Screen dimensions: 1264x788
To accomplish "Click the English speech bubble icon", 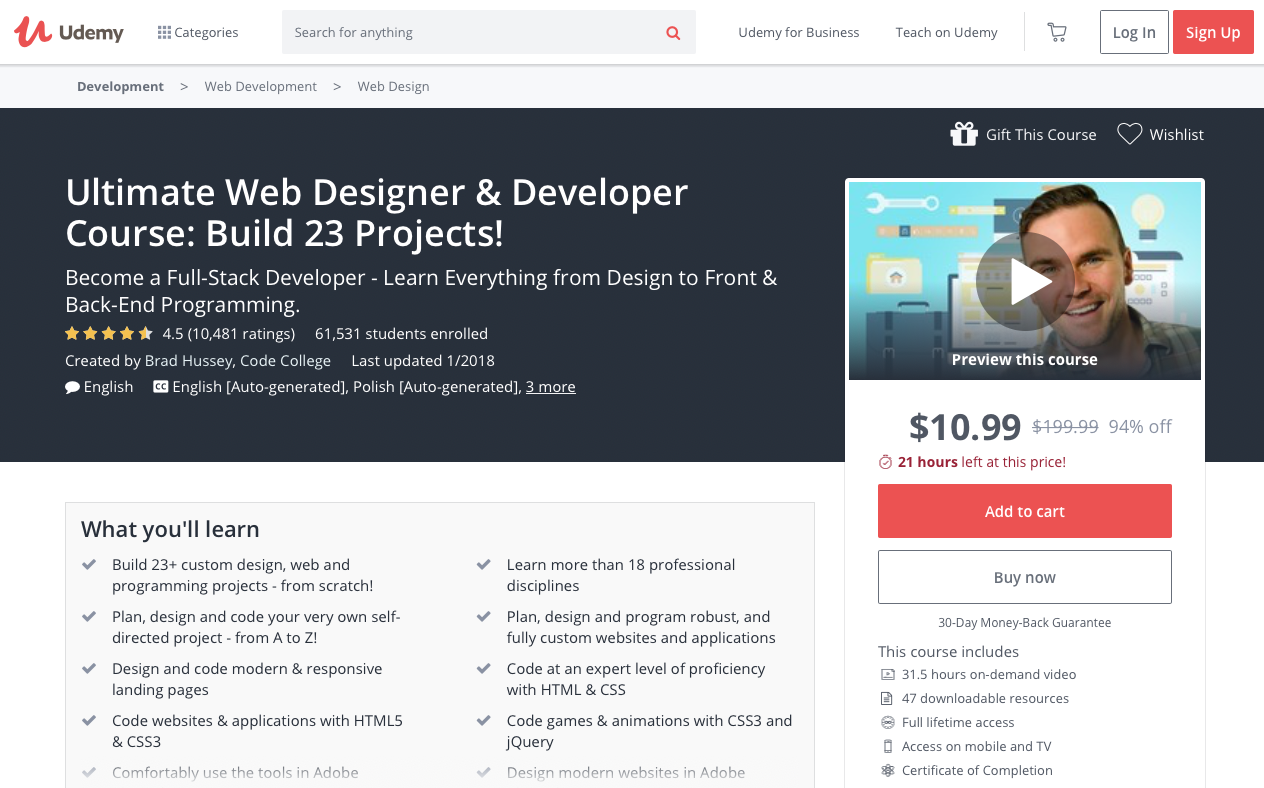I will point(73,387).
